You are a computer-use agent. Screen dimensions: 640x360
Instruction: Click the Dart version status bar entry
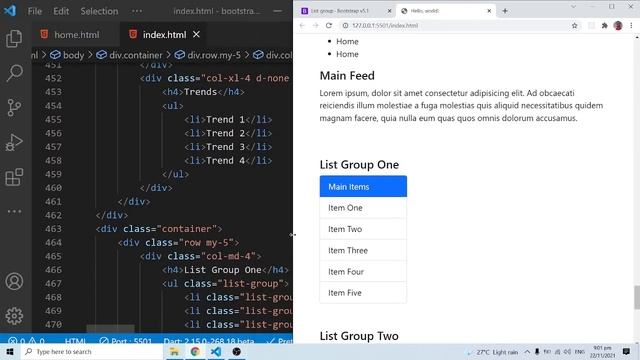coord(209,341)
